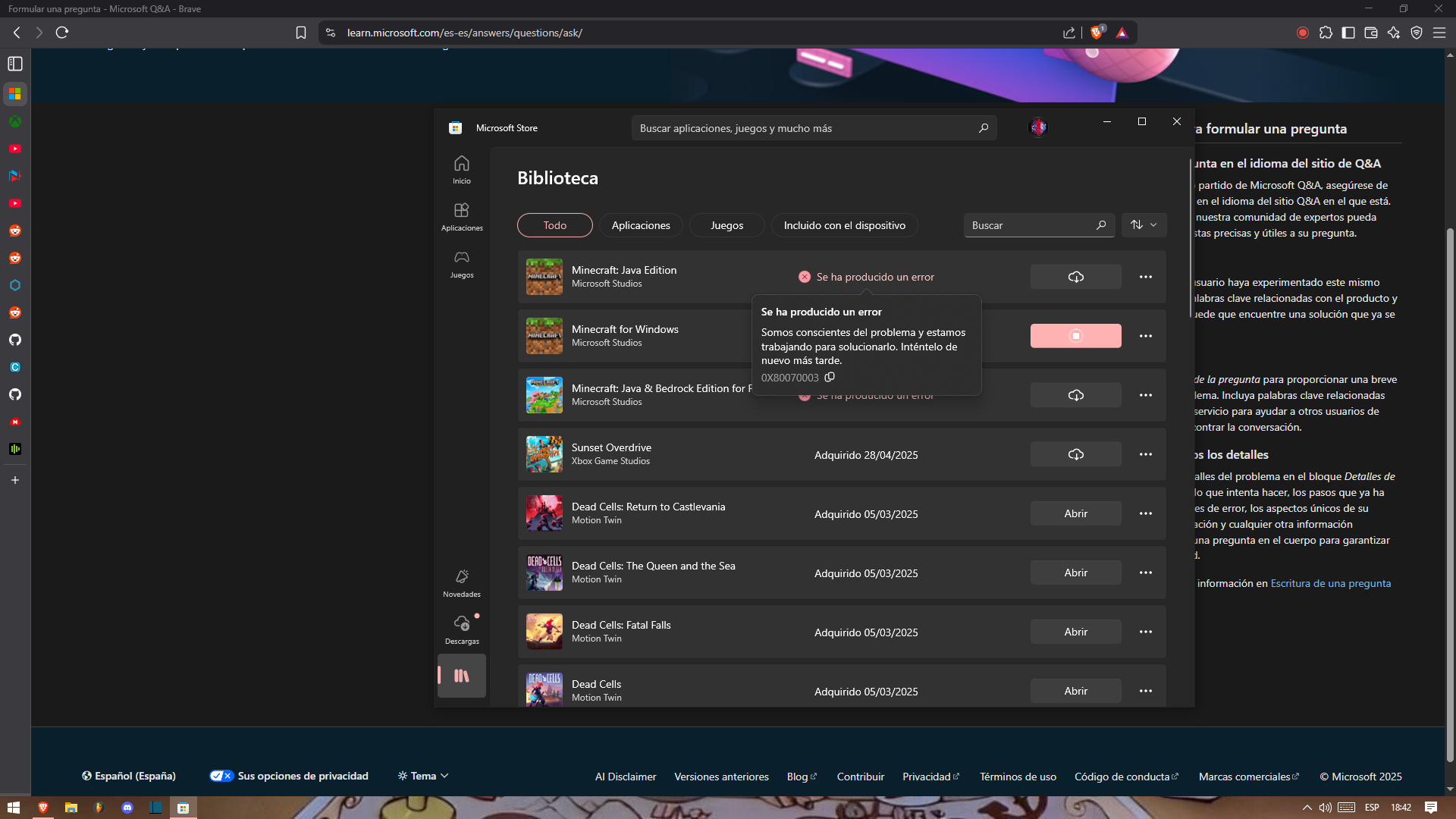Open the Brave VPN shield icon
Viewport: 1456px width, 819px height.
(1417, 33)
